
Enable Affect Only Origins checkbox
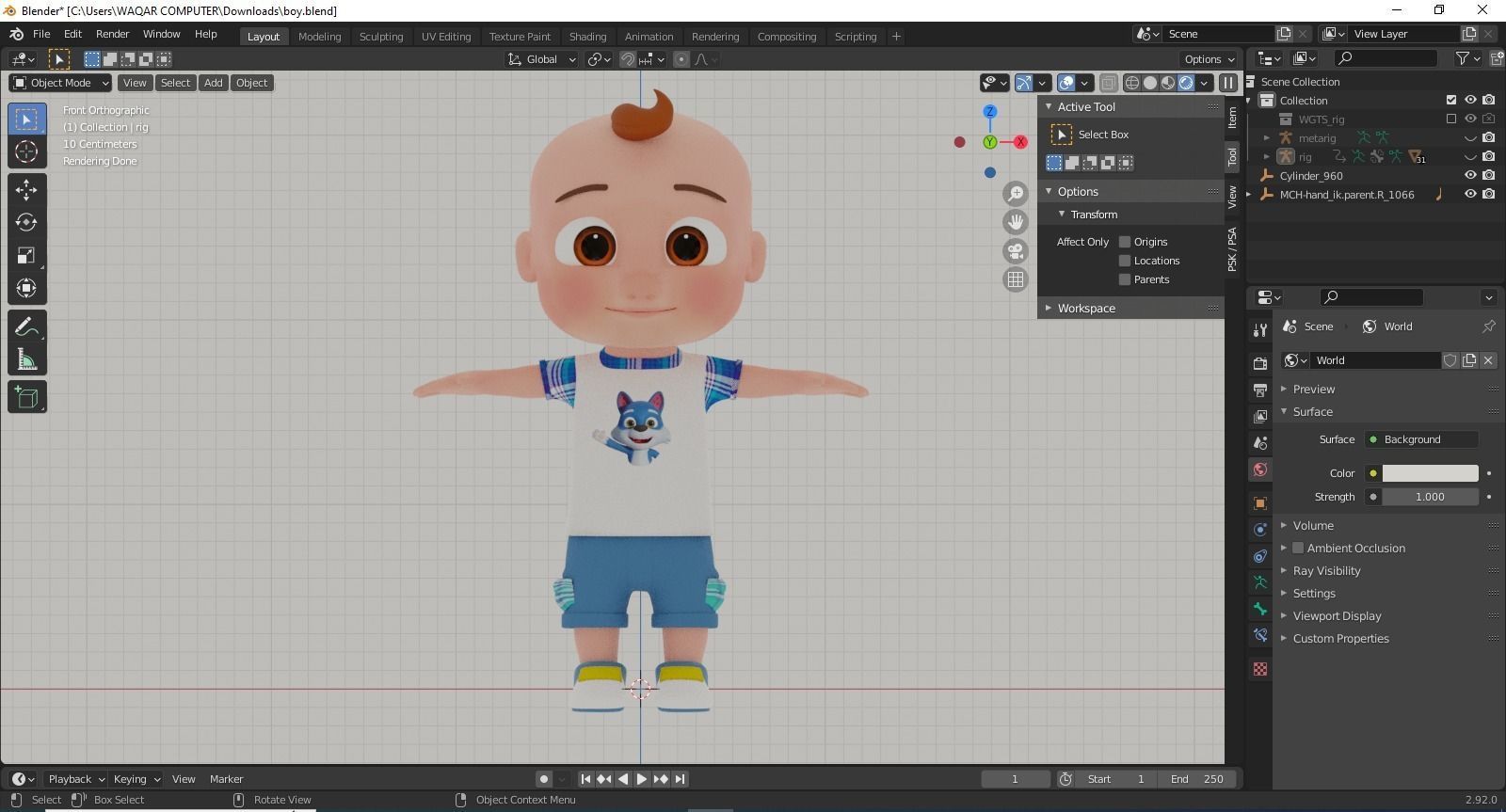click(x=1125, y=242)
